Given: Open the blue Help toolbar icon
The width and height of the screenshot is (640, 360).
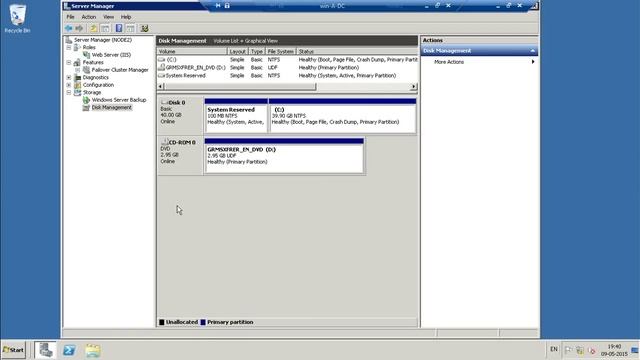Looking at the screenshot, I should pyautogui.click(x=119, y=28).
